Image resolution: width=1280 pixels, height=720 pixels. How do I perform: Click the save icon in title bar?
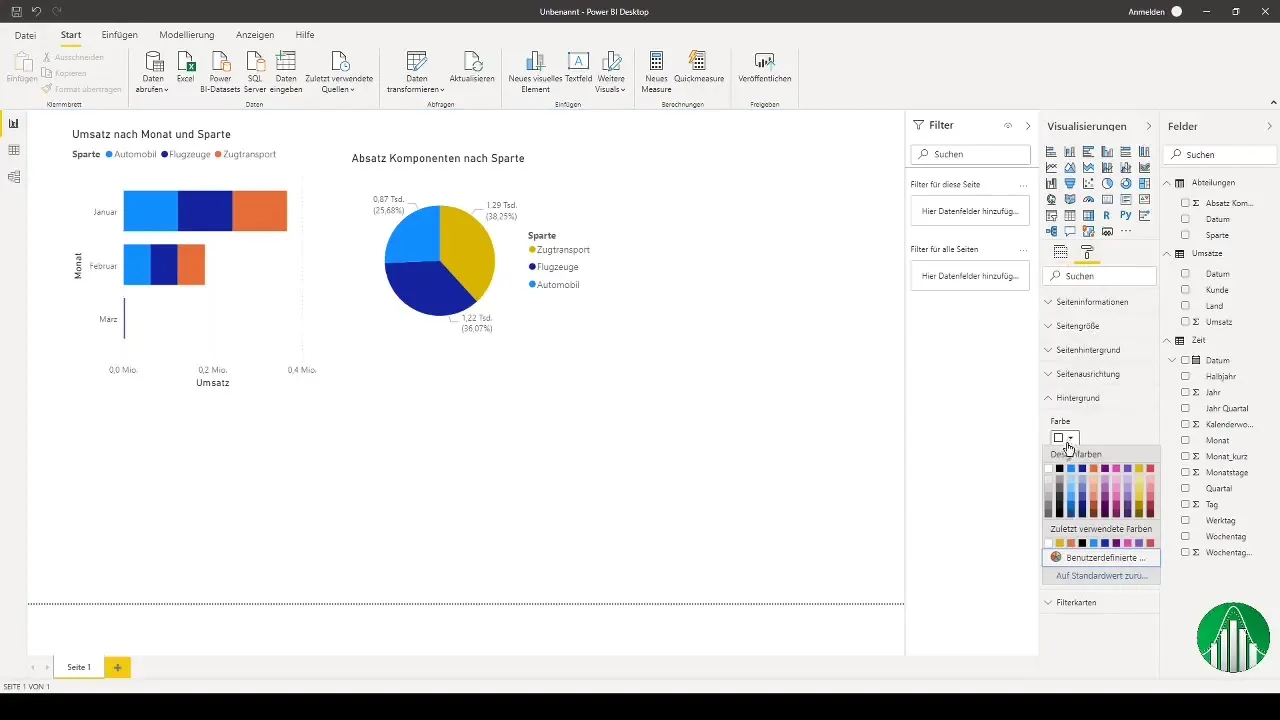click(x=17, y=11)
